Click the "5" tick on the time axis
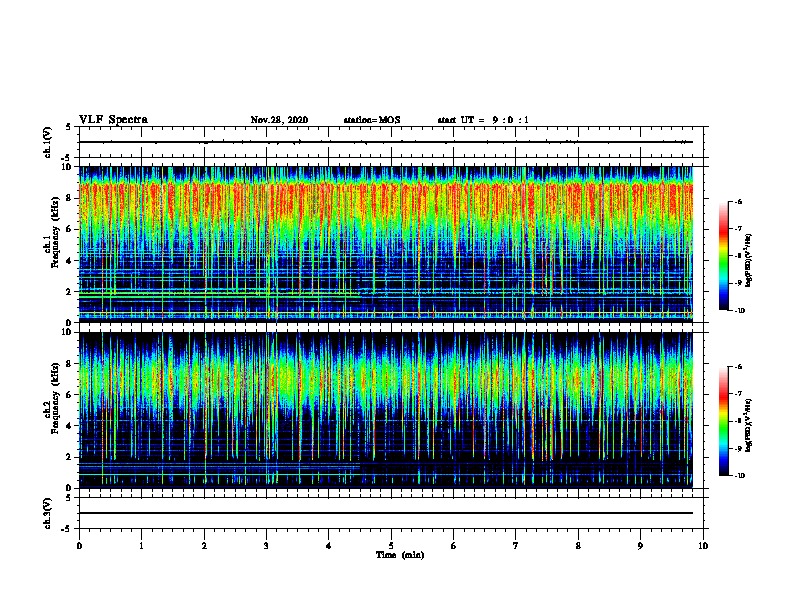Viewport: 792px width, 612px height. click(391, 546)
